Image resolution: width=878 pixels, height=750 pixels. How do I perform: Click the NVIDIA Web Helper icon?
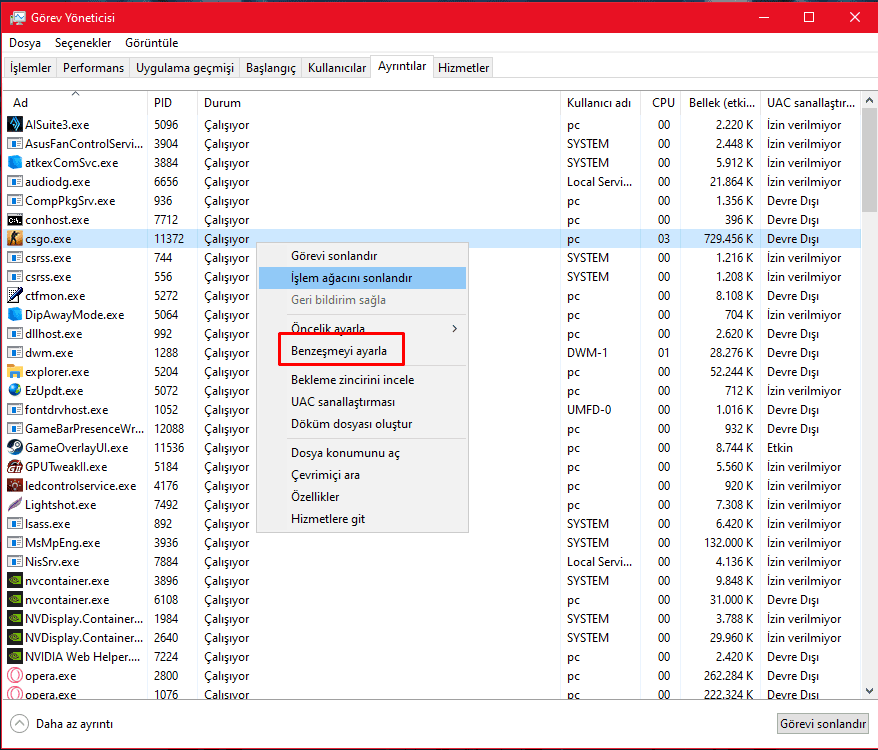[x=15, y=657]
